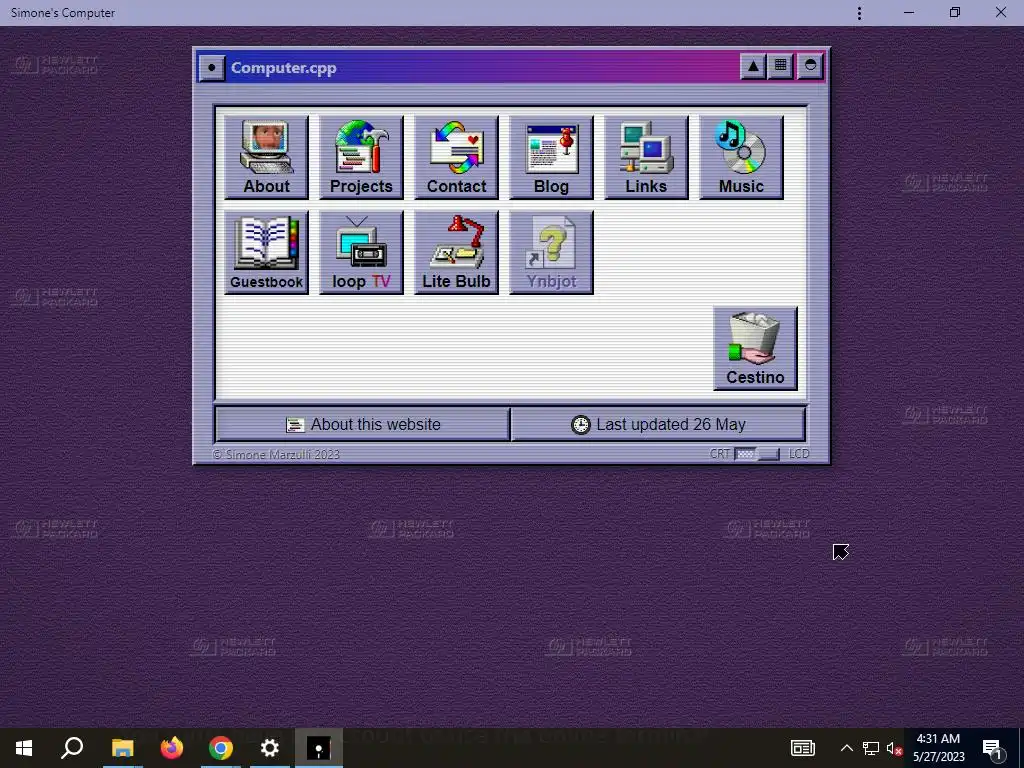Open the News and interests taskbar icon
The image size is (1024, 768).
click(x=803, y=748)
